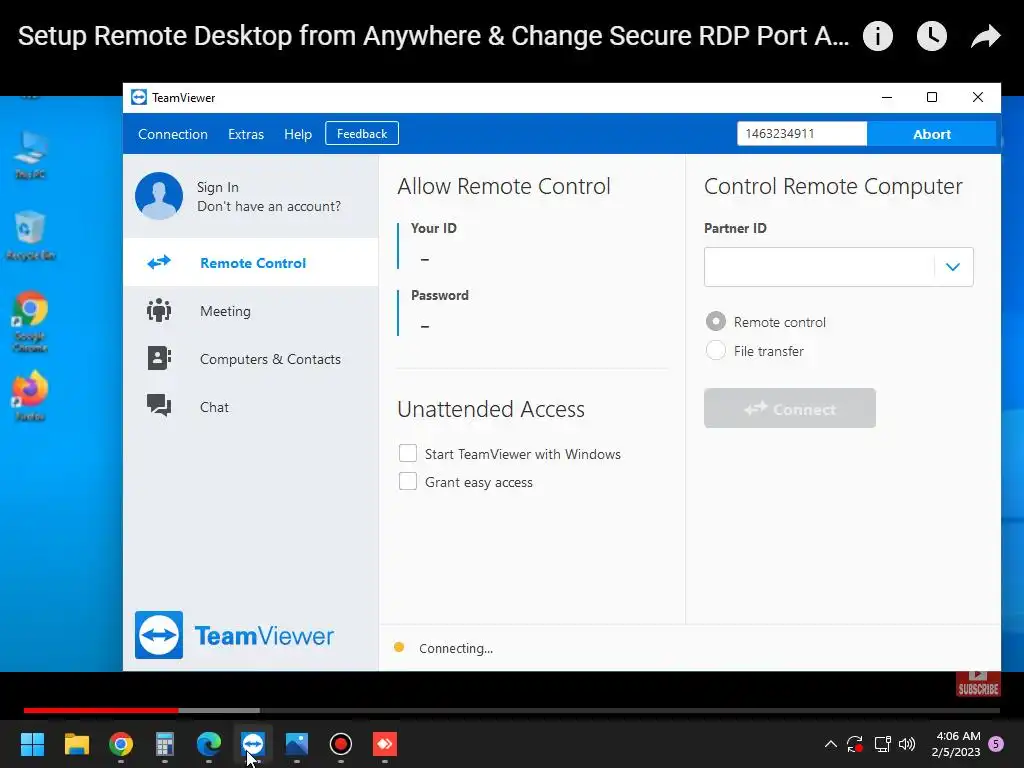Switch to the Chat tab
Screen dimensions: 1024x768
[x=251, y=406]
